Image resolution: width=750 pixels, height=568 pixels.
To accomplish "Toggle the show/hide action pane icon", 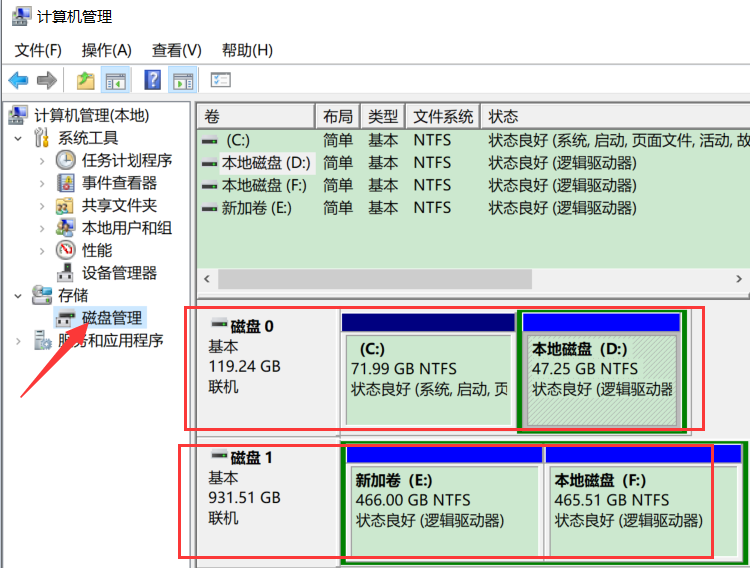I will pyautogui.click(x=183, y=80).
